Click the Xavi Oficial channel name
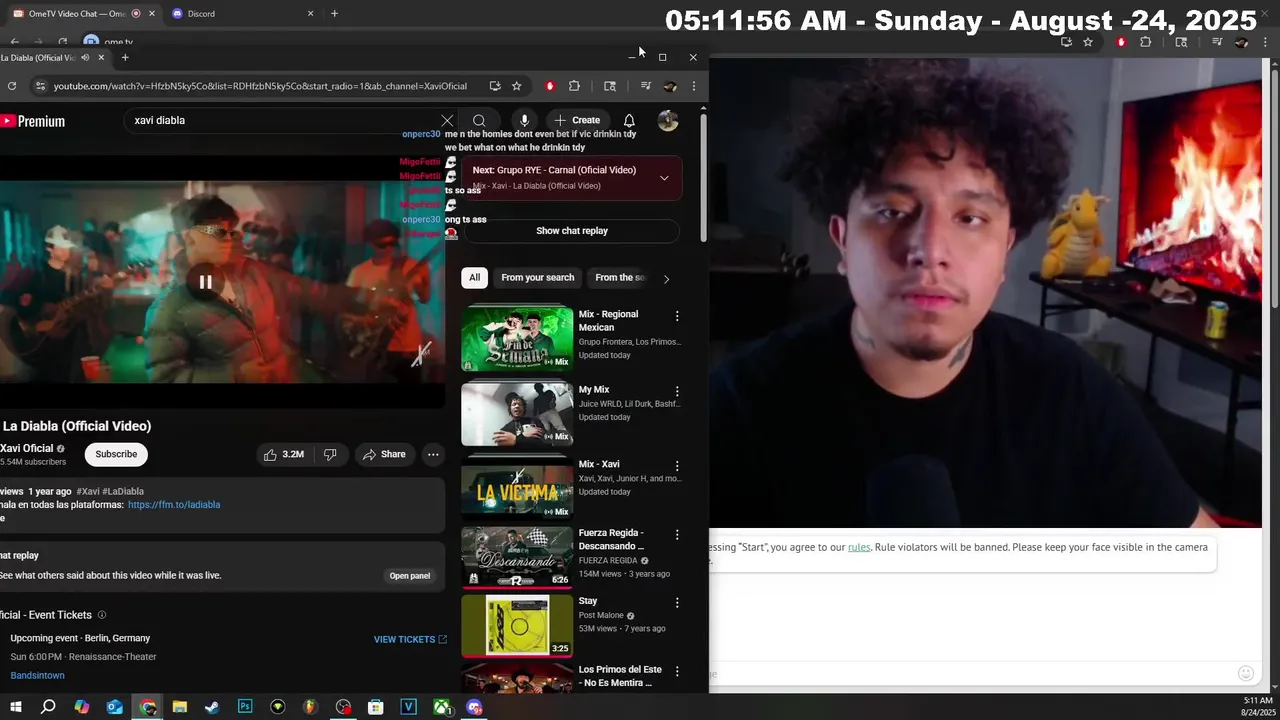This screenshot has height=720, width=1280. coord(27,448)
